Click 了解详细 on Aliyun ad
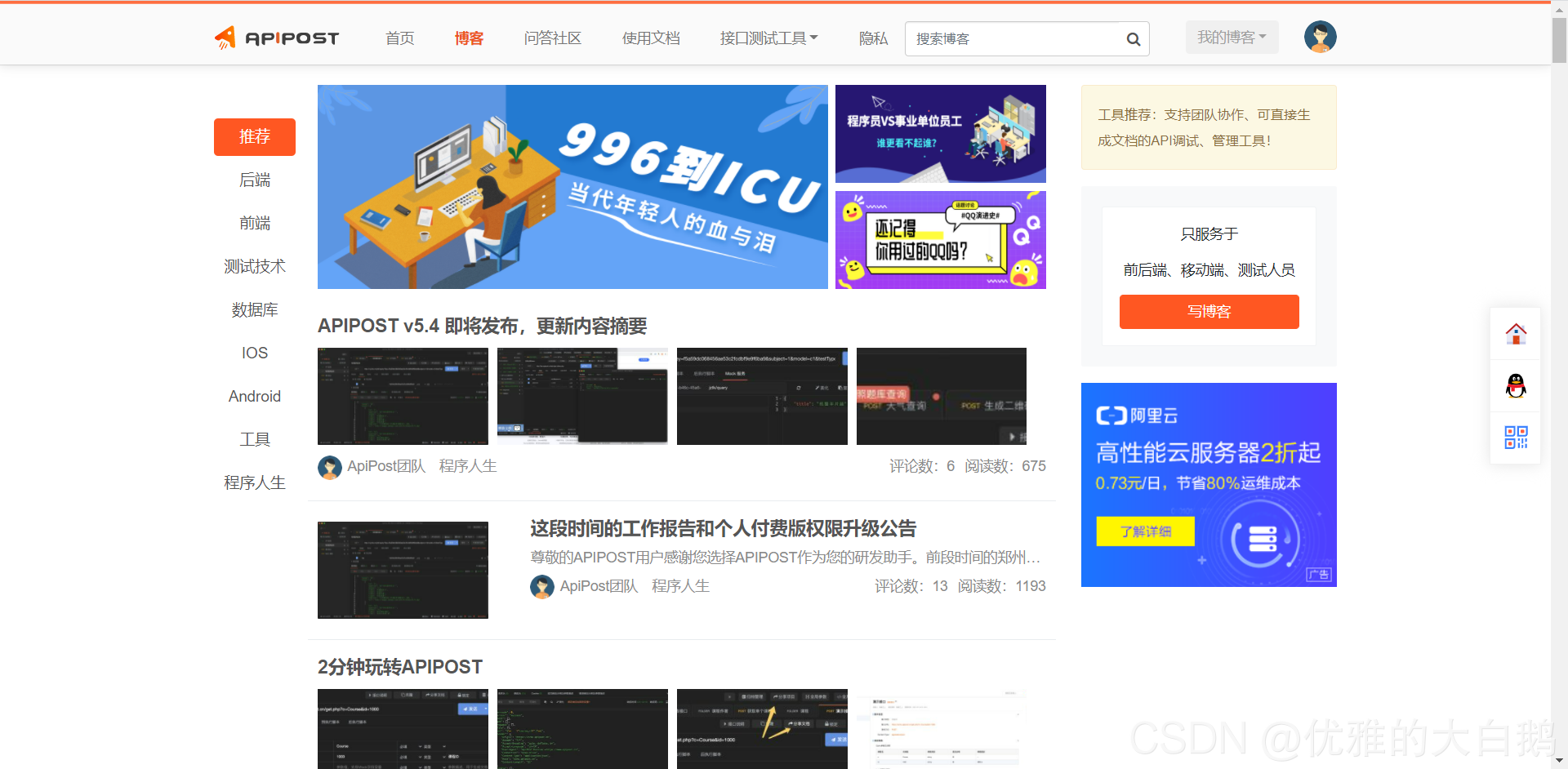This screenshot has width=1568, height=769. click(1145, 531)
